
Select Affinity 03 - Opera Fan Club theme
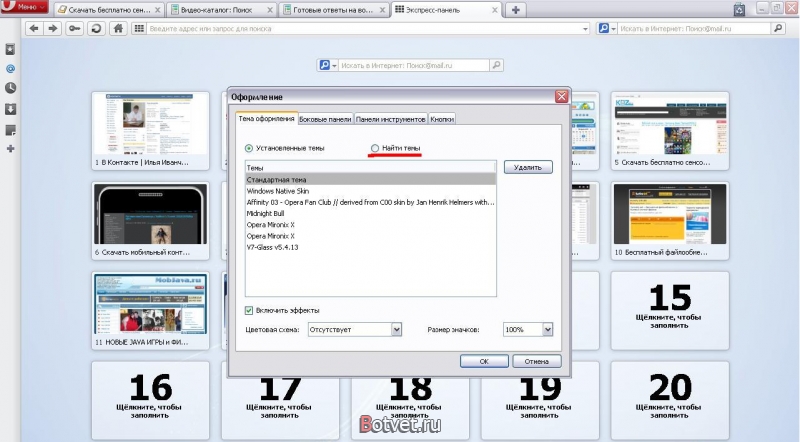[x=370, y=202]
